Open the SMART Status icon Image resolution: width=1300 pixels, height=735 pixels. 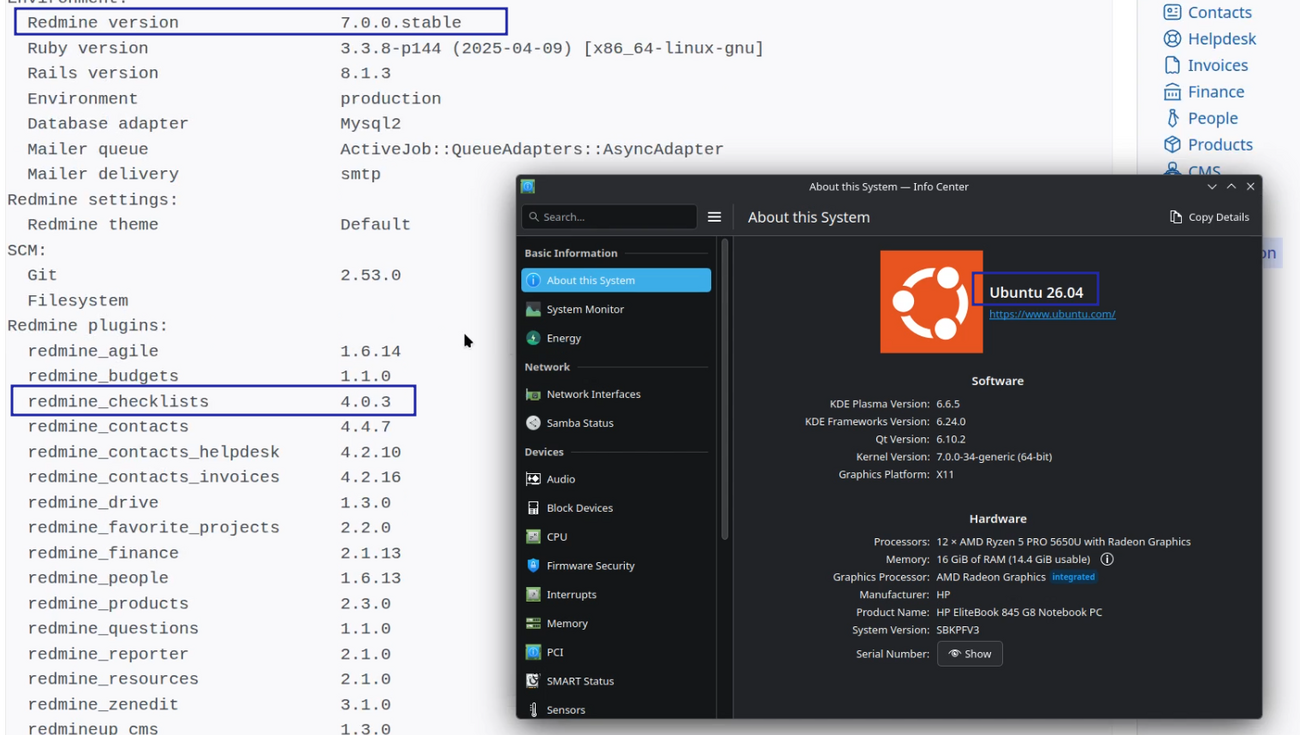click(x=533, y=681)
